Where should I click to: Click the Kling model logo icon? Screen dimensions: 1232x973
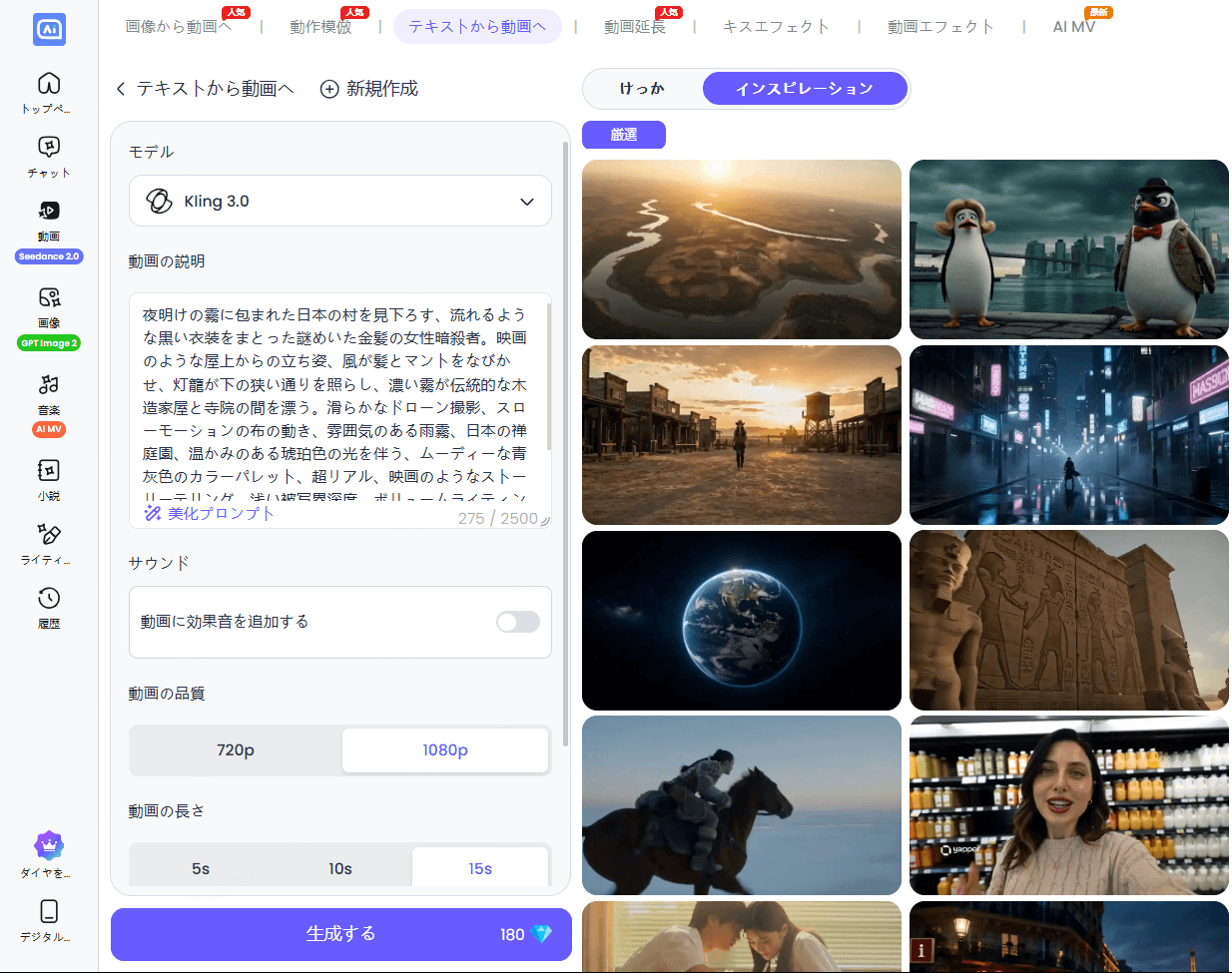click(x=159, y=201)
